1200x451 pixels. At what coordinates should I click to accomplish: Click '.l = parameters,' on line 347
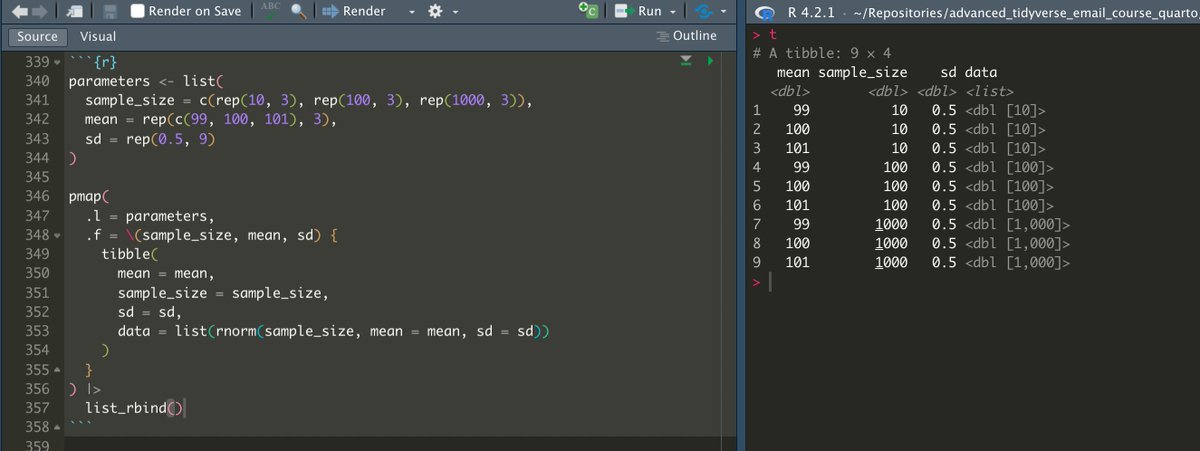point(149,216)
